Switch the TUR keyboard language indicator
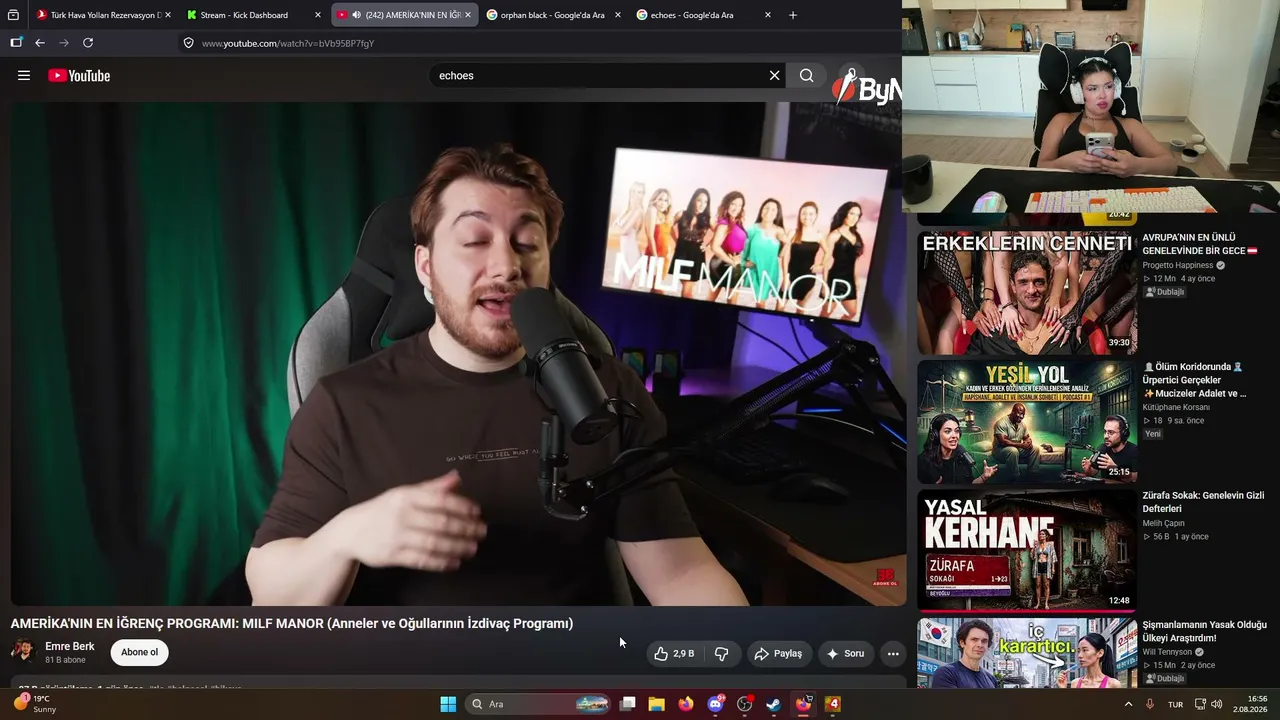The image size is (1280, 720). click(x=1176, y=704)
